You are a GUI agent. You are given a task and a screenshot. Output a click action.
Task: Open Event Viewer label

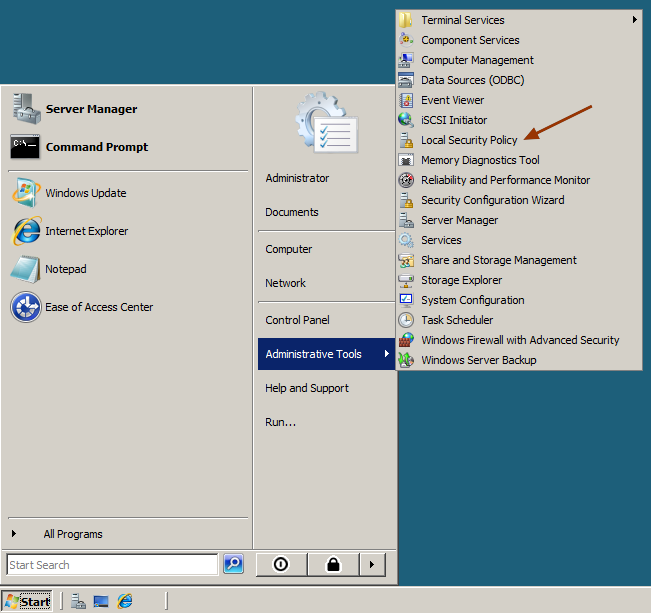click(x=453, y=100)
